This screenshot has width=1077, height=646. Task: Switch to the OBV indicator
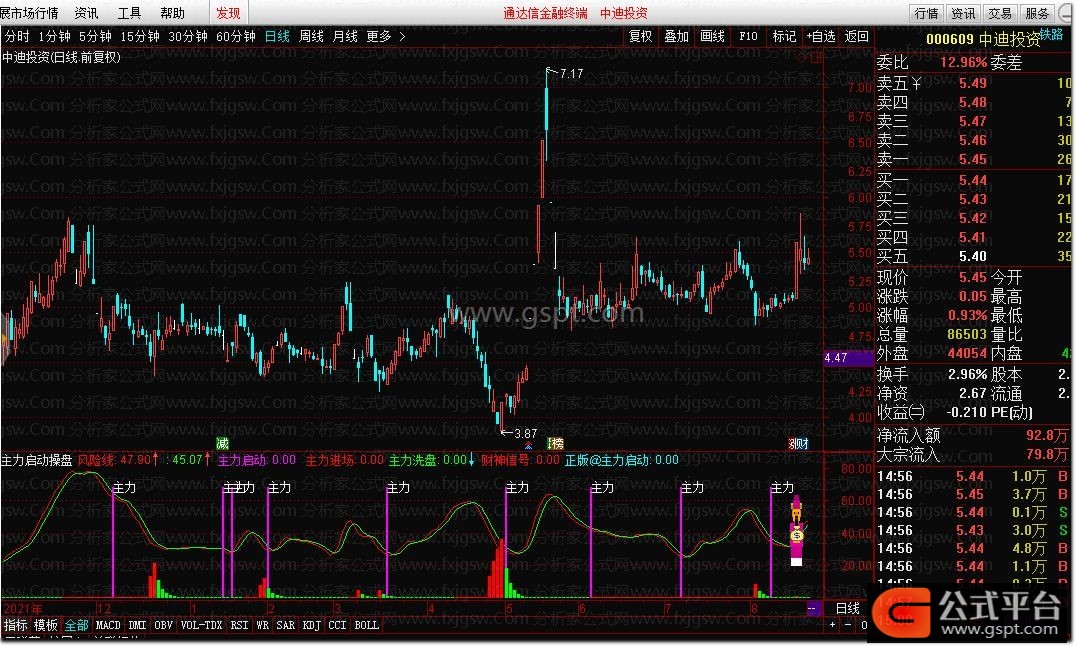coord(163,625)
